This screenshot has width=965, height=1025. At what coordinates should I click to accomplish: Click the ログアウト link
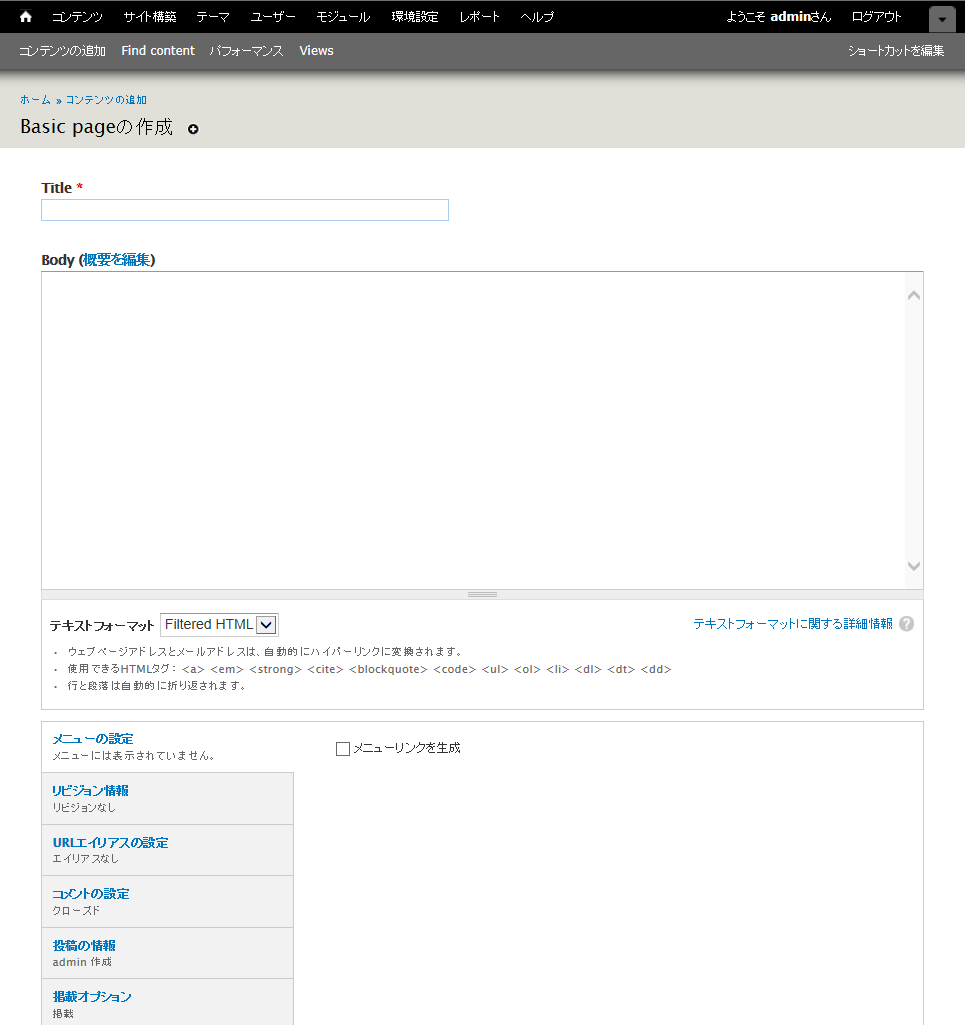(876, 17)
